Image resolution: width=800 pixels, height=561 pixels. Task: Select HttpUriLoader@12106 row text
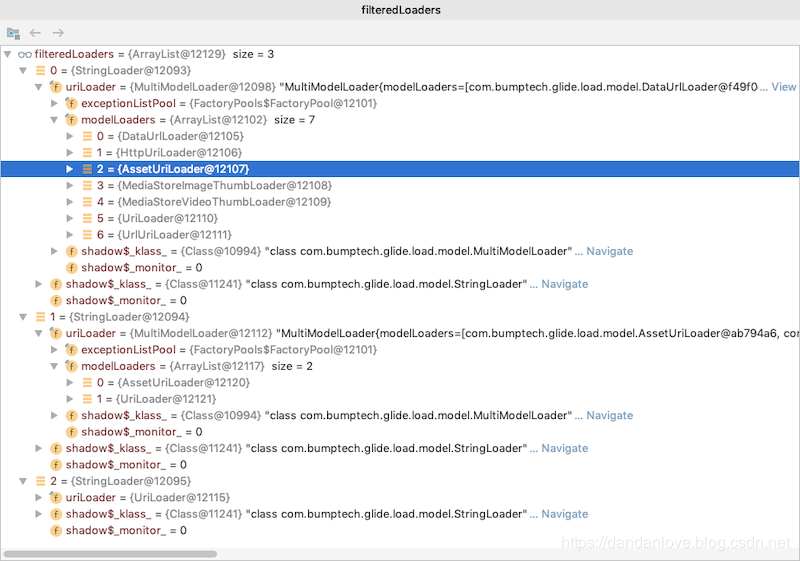coord(169,152)
